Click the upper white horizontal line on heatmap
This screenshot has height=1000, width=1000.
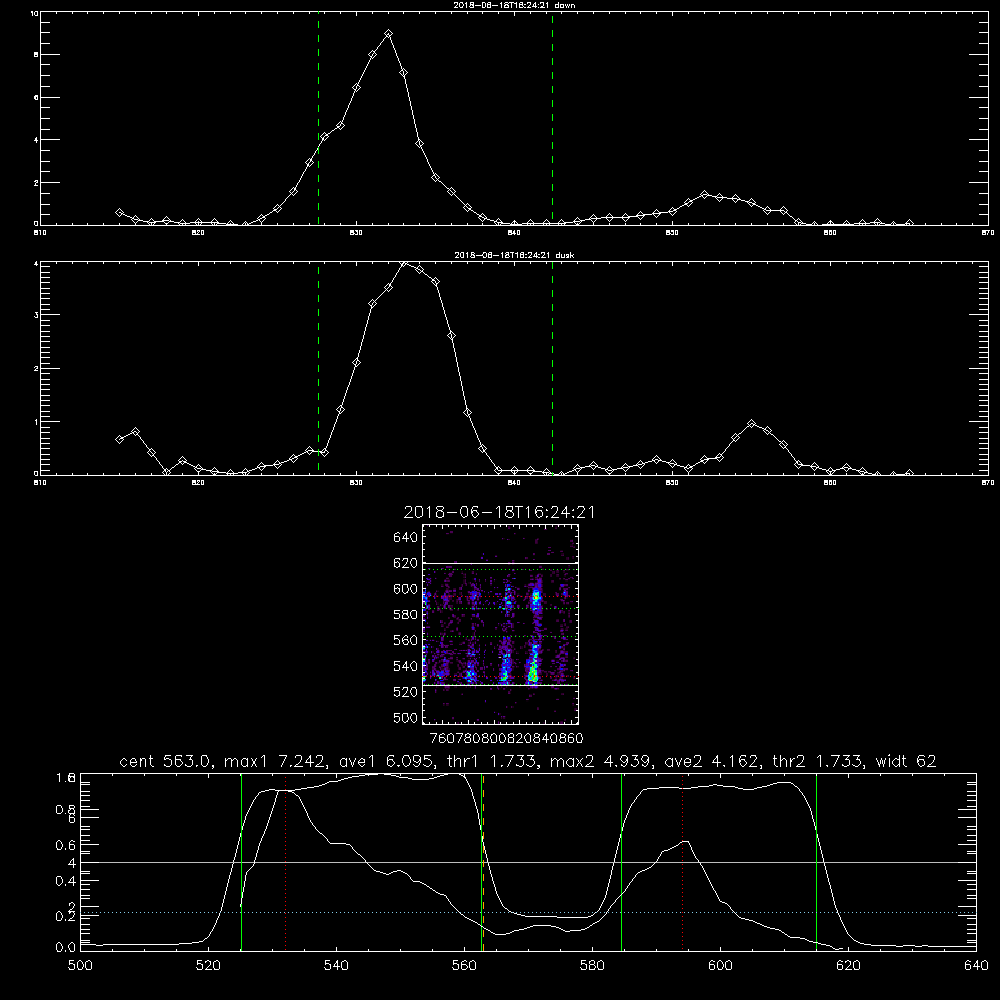point(500,564)
